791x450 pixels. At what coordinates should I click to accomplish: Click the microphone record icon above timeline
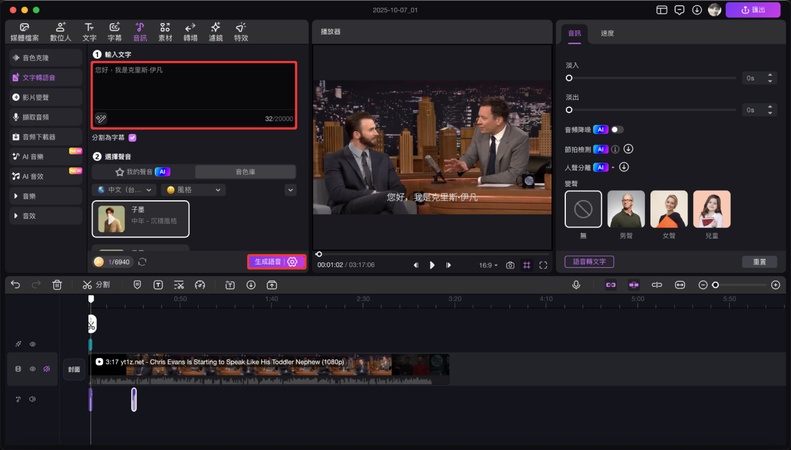[576, 285]
